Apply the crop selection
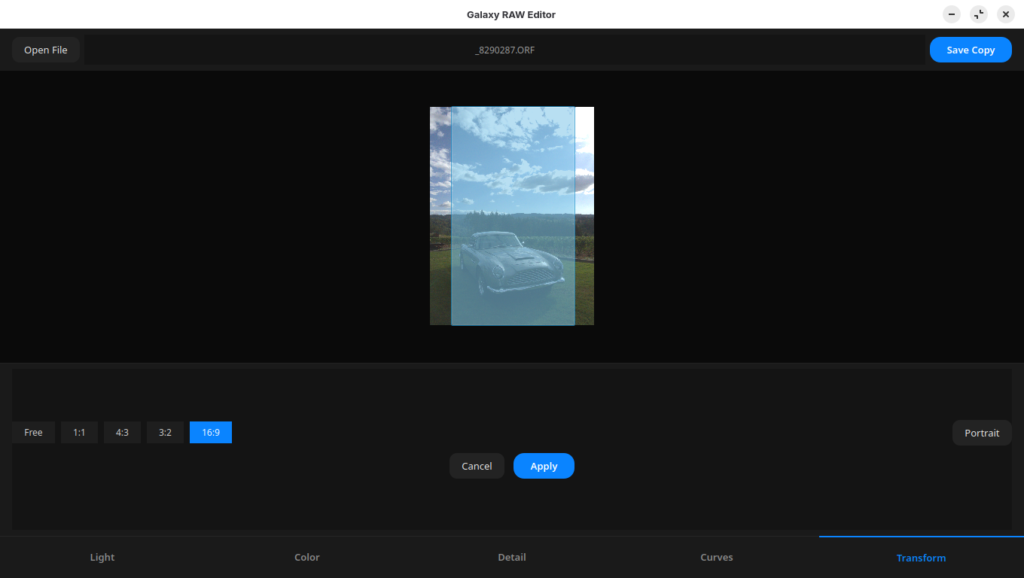 click(543, 466)
